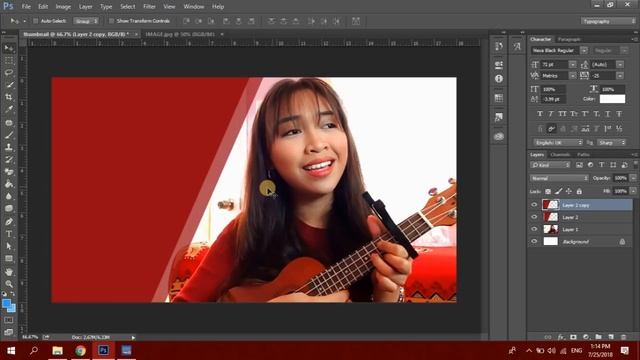Select the Hand tool
The image size is (640, 360).
tap(9, 271)
